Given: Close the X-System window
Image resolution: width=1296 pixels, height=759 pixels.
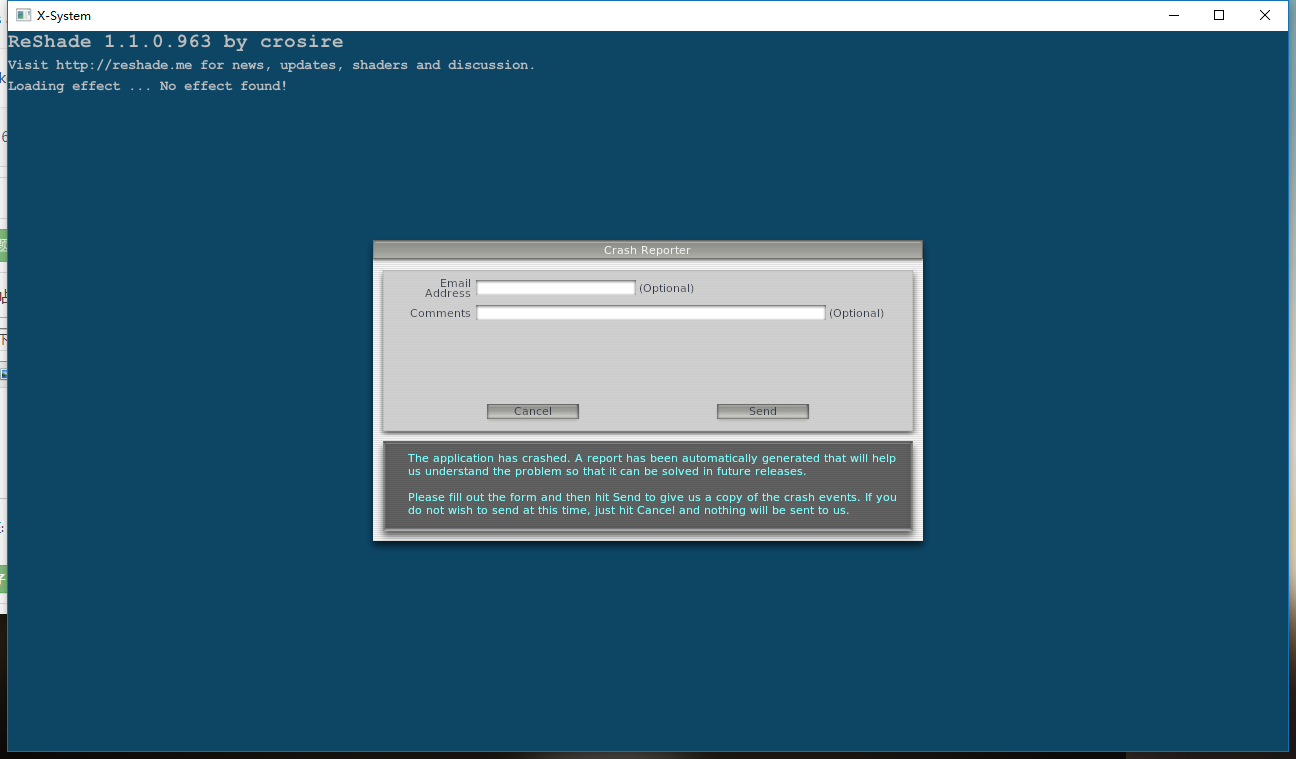Looking at the screenshot, I should tap(1265, 15).
